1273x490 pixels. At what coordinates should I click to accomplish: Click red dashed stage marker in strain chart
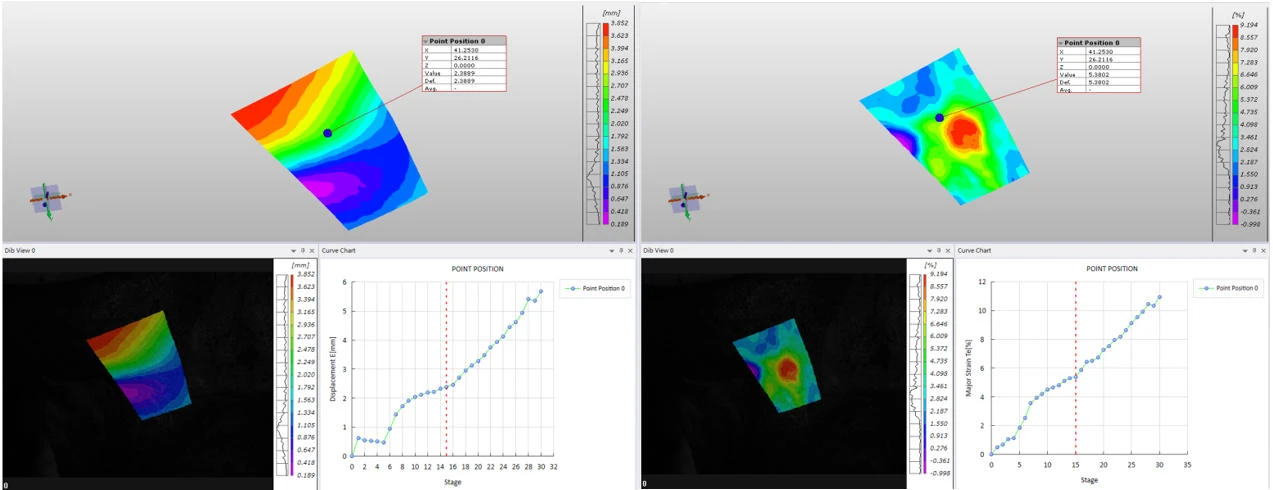1076,368
